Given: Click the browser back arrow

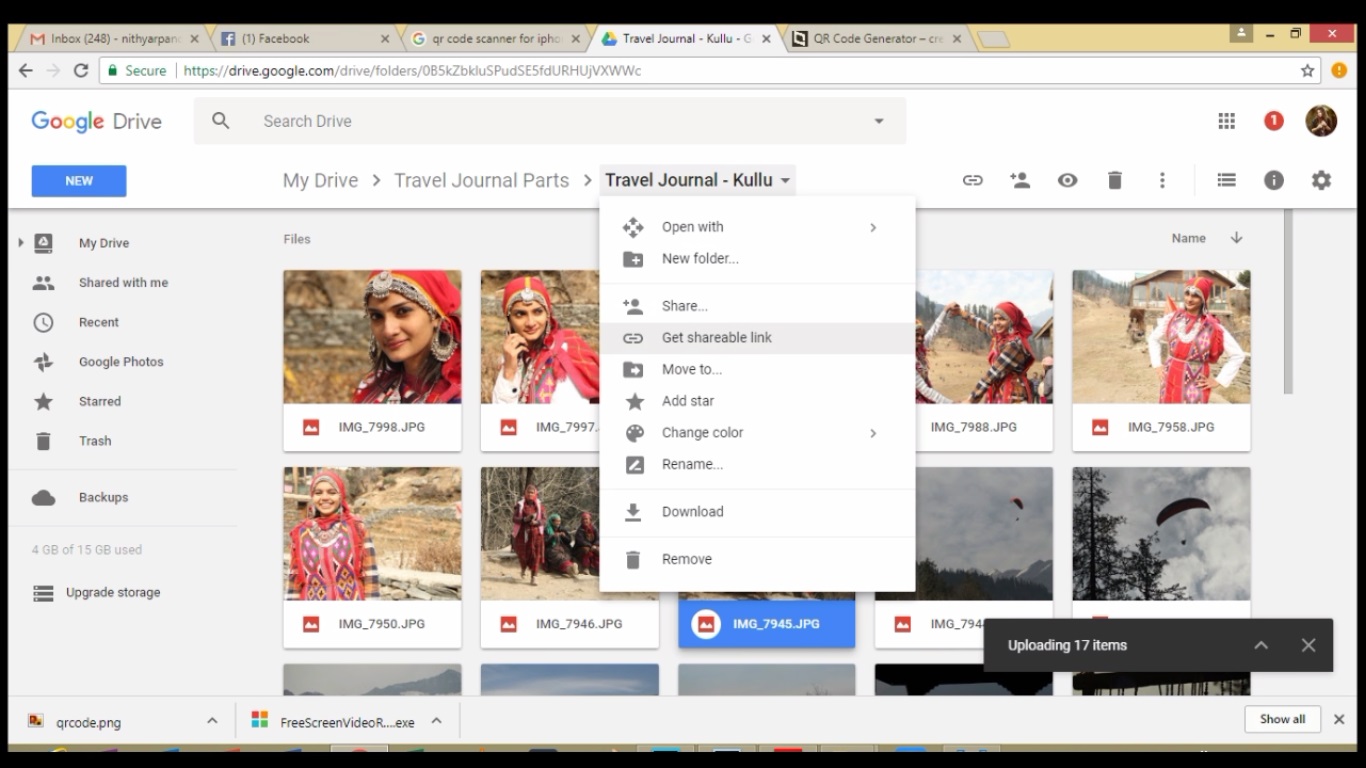Looking at the screenshot, I should (x=26, y=71).
